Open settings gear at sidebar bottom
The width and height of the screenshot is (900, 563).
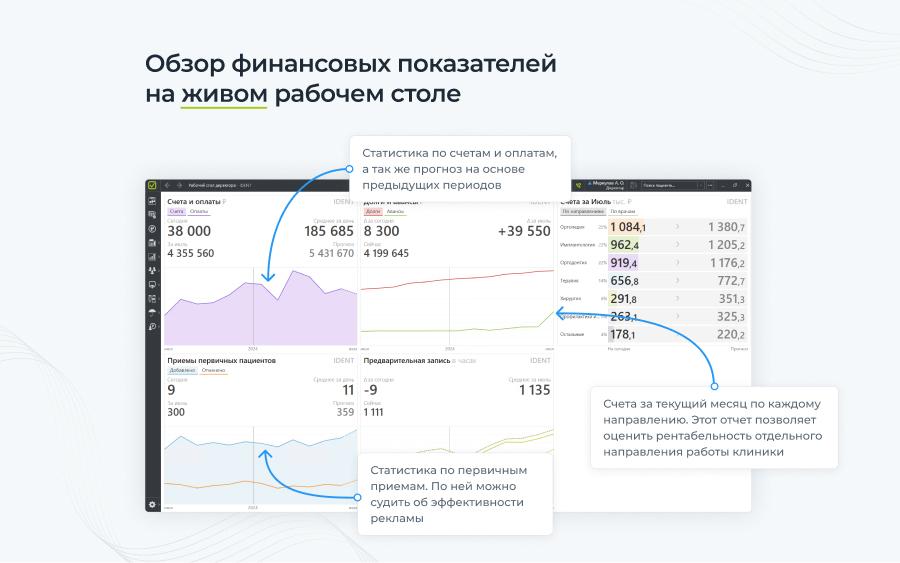[x=152, y=504]
